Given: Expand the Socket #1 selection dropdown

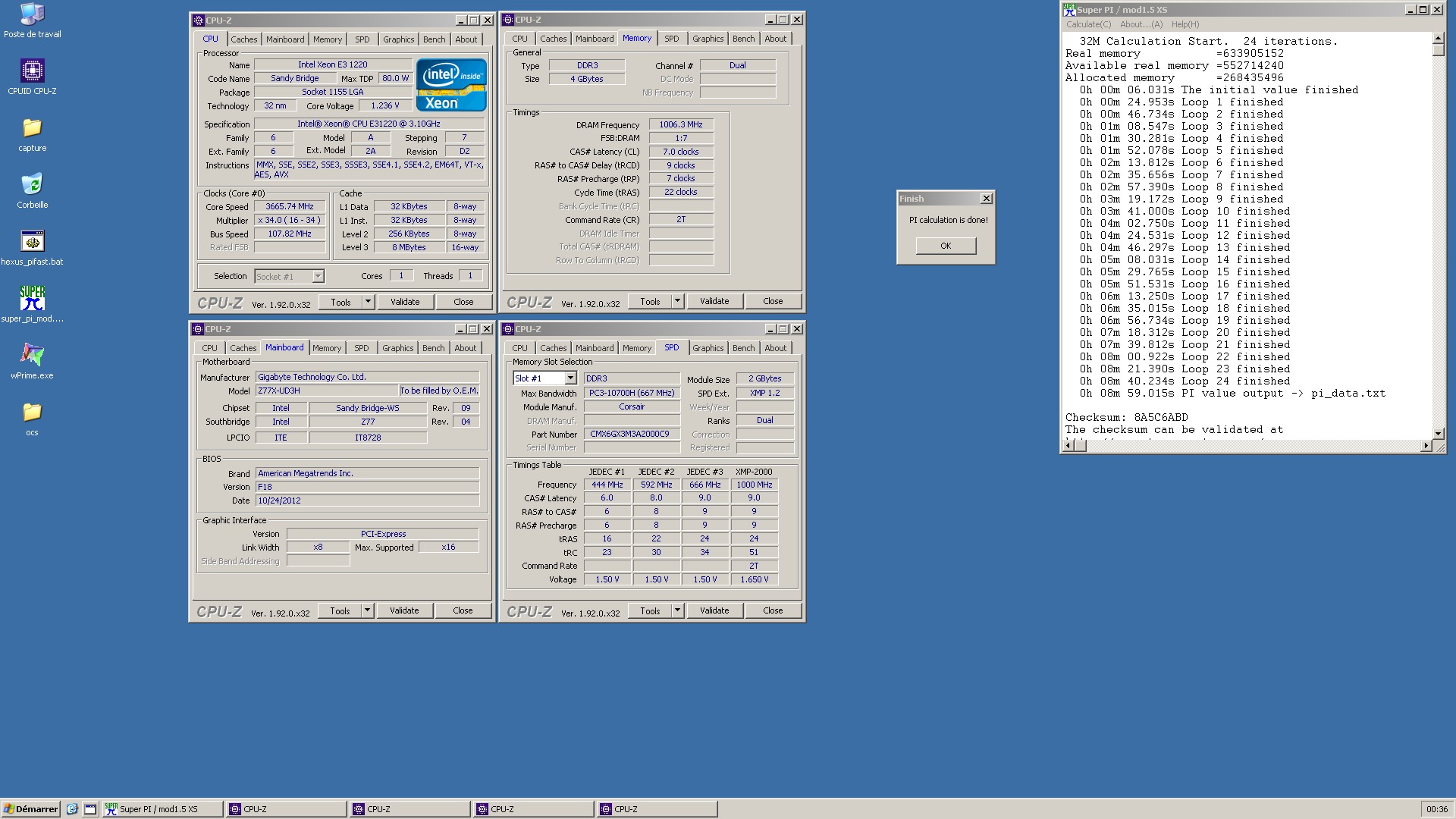Looking at the screenshot, I should 318,277.
